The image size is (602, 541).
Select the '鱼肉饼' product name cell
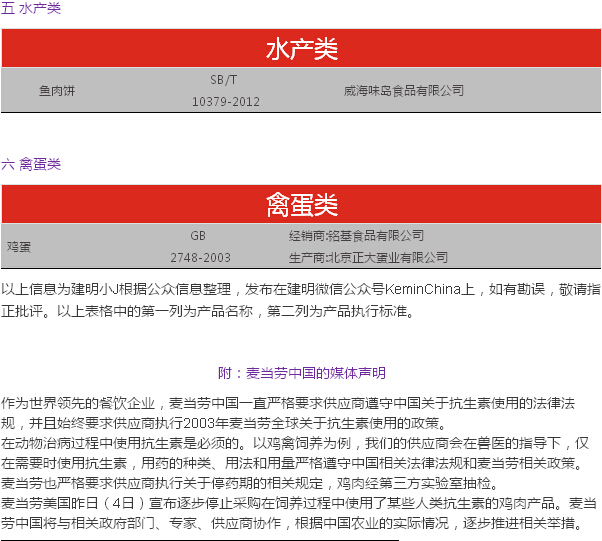coord(57,90)
